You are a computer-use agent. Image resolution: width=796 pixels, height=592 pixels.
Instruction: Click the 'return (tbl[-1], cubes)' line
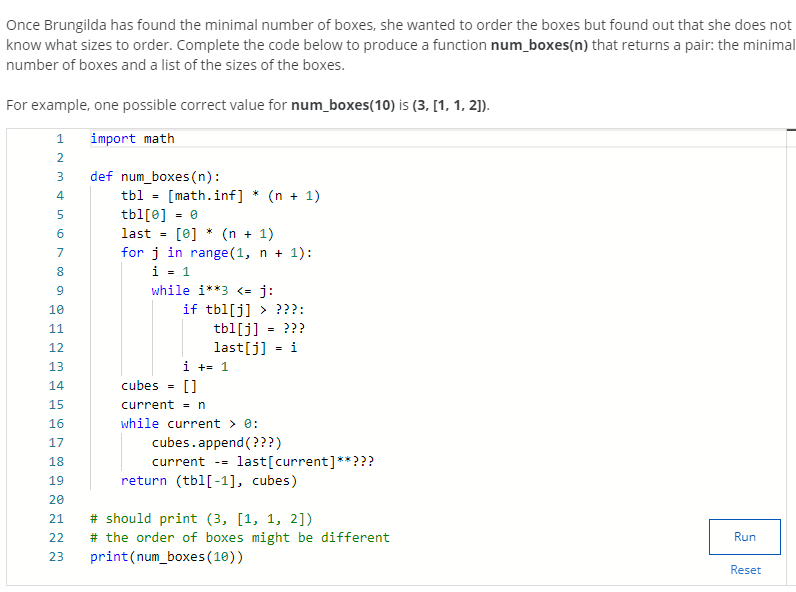click(209, 481)
